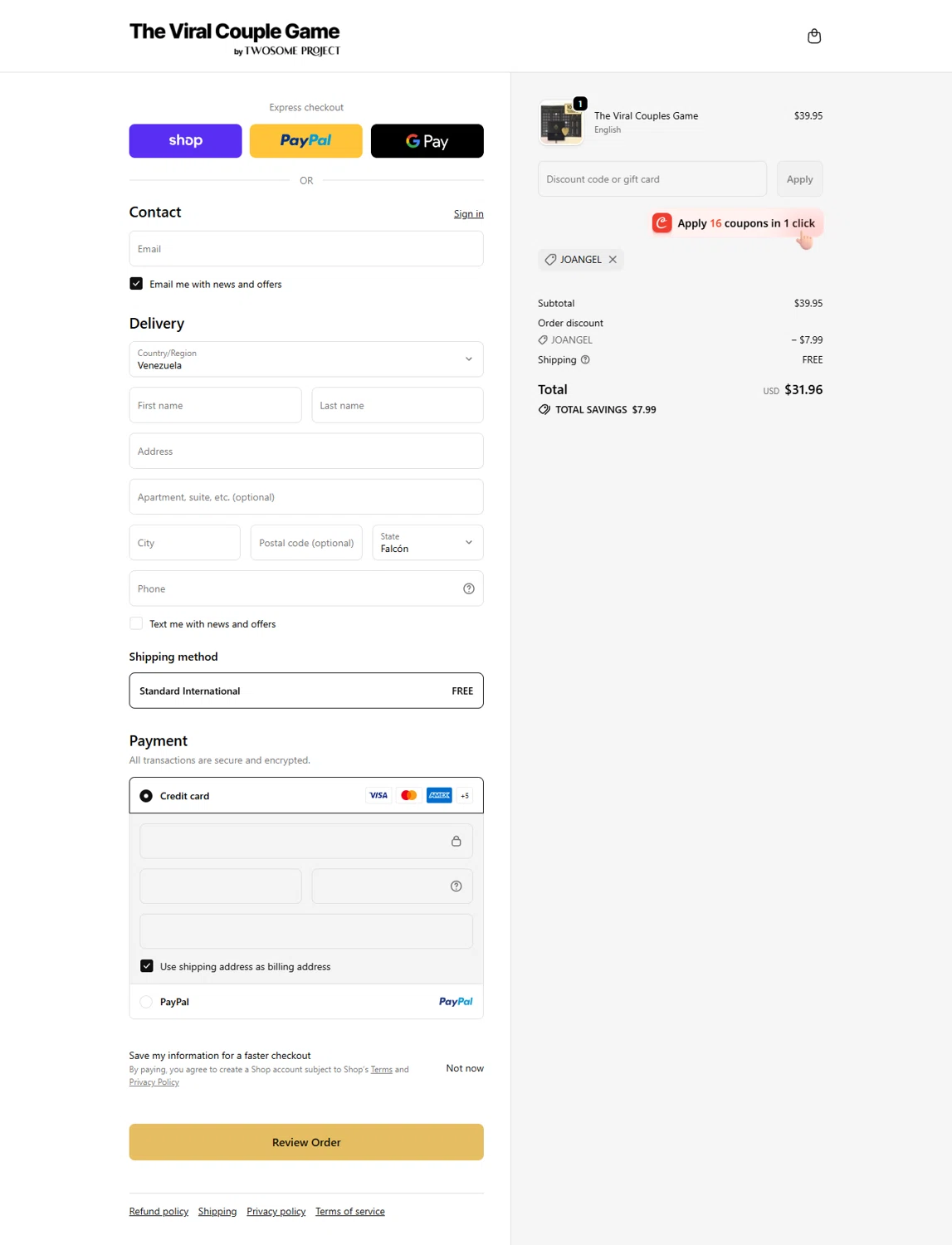Click the JOANGEL discount tag icon
Screen dimensions: 952x1245
coord(543,340)
